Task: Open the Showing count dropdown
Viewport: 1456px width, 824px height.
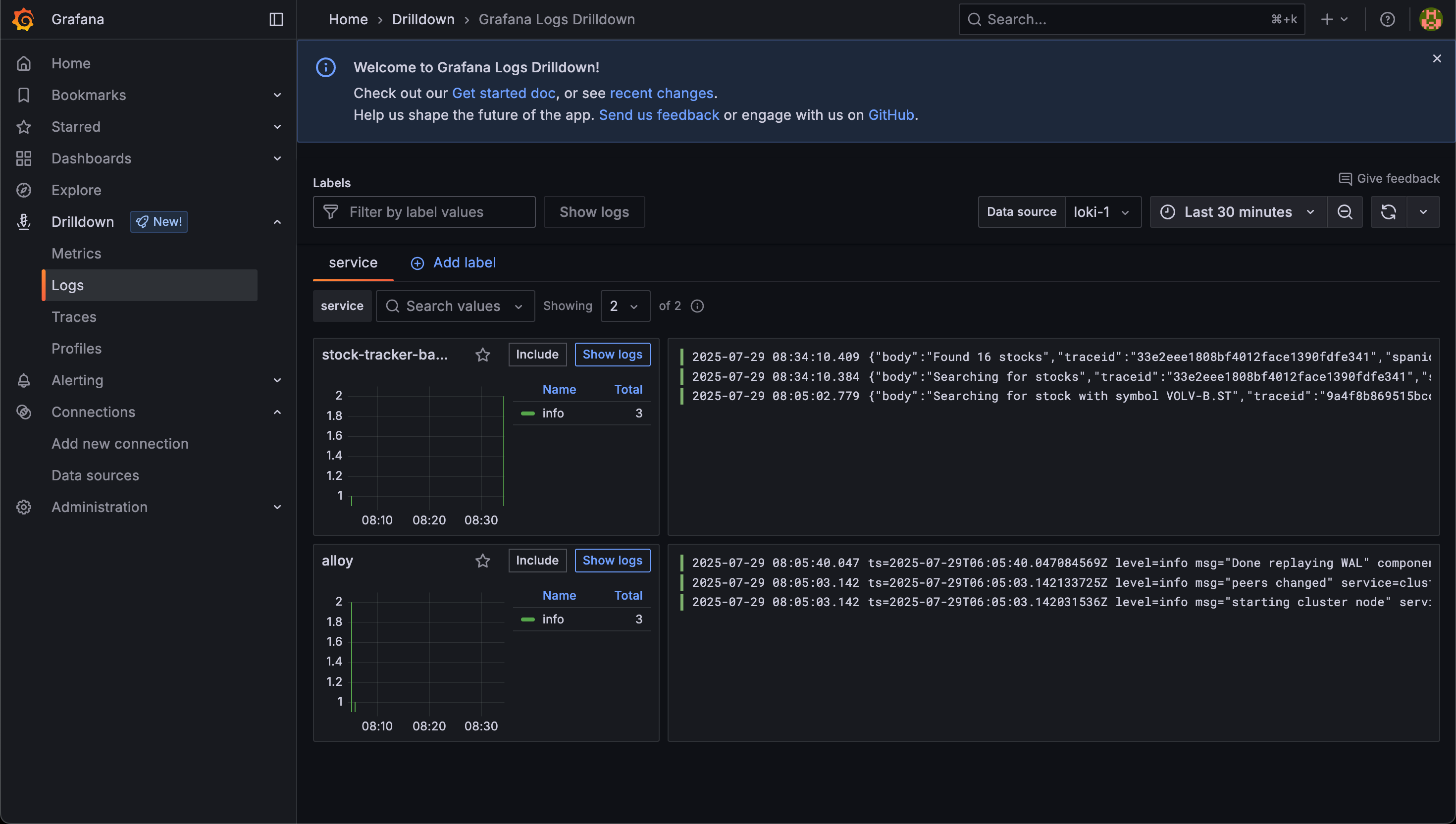Action: click(624, 306)
